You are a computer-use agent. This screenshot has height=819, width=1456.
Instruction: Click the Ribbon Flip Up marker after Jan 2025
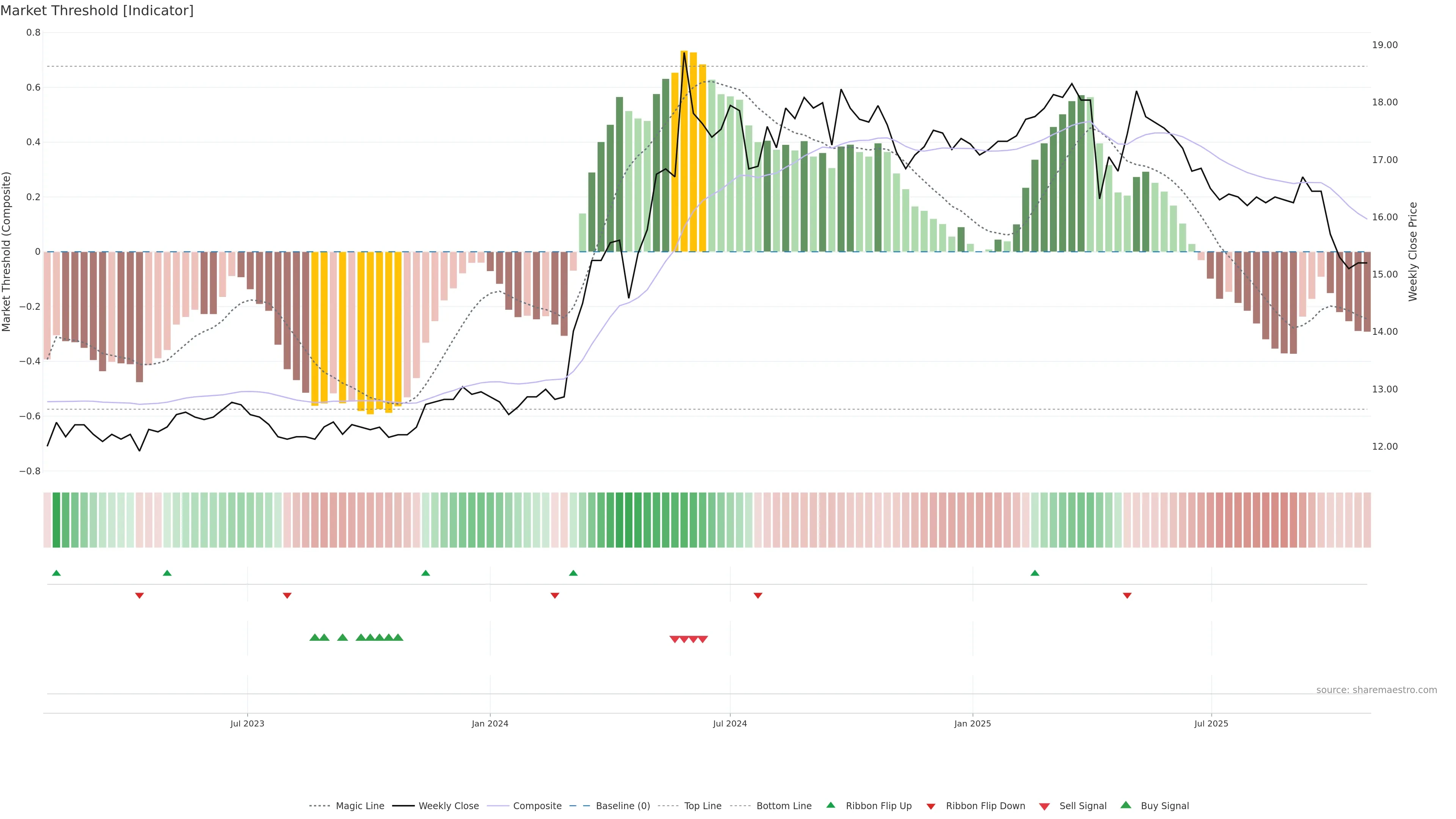pos(1035,573)
